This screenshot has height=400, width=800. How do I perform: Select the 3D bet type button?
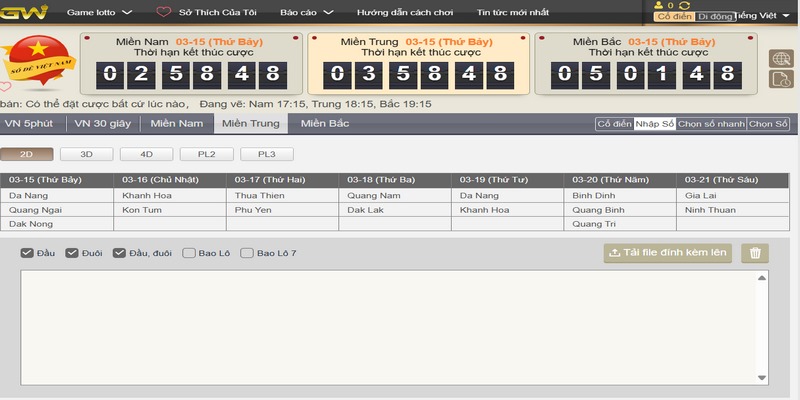pos(86,155)
